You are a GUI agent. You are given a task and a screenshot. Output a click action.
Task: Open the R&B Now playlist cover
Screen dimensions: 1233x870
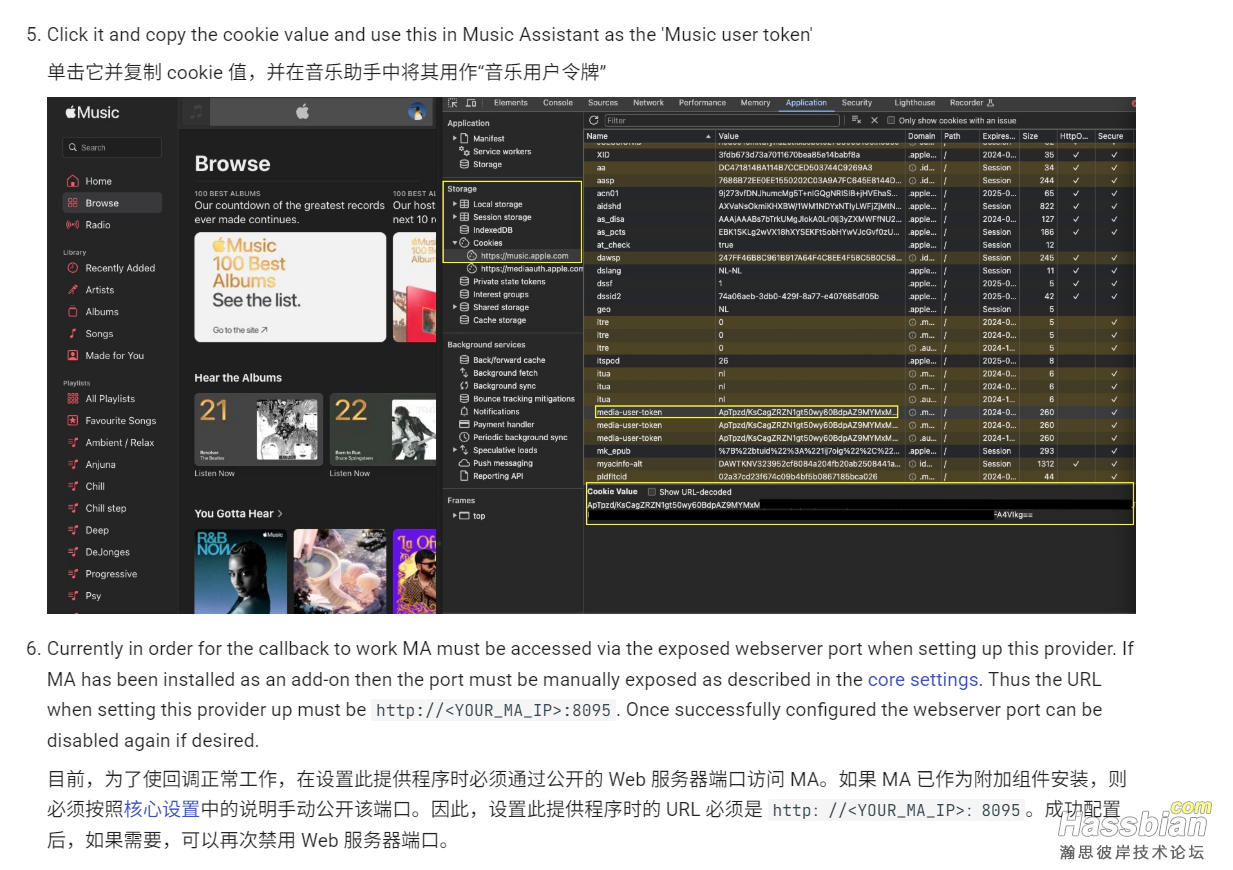(x=240, y=571)
